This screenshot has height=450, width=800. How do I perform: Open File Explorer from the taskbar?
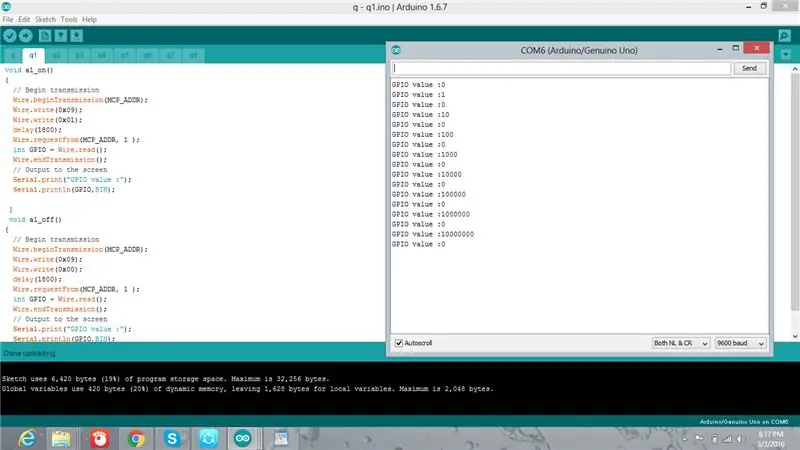tap(61, 438)
